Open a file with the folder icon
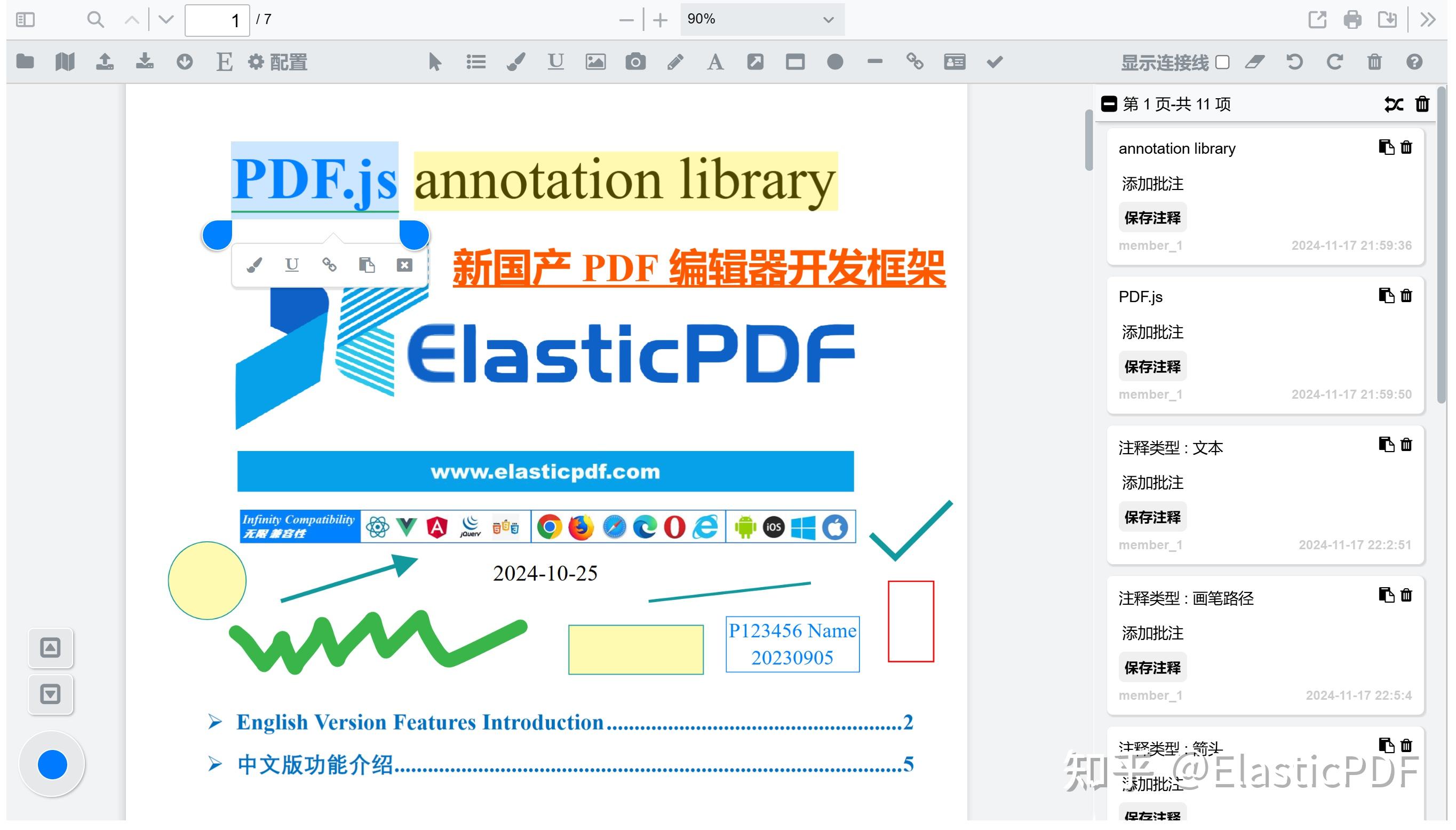Viewport: 1456px width, 830px height. pyautogui.click(x=25, y=61)
